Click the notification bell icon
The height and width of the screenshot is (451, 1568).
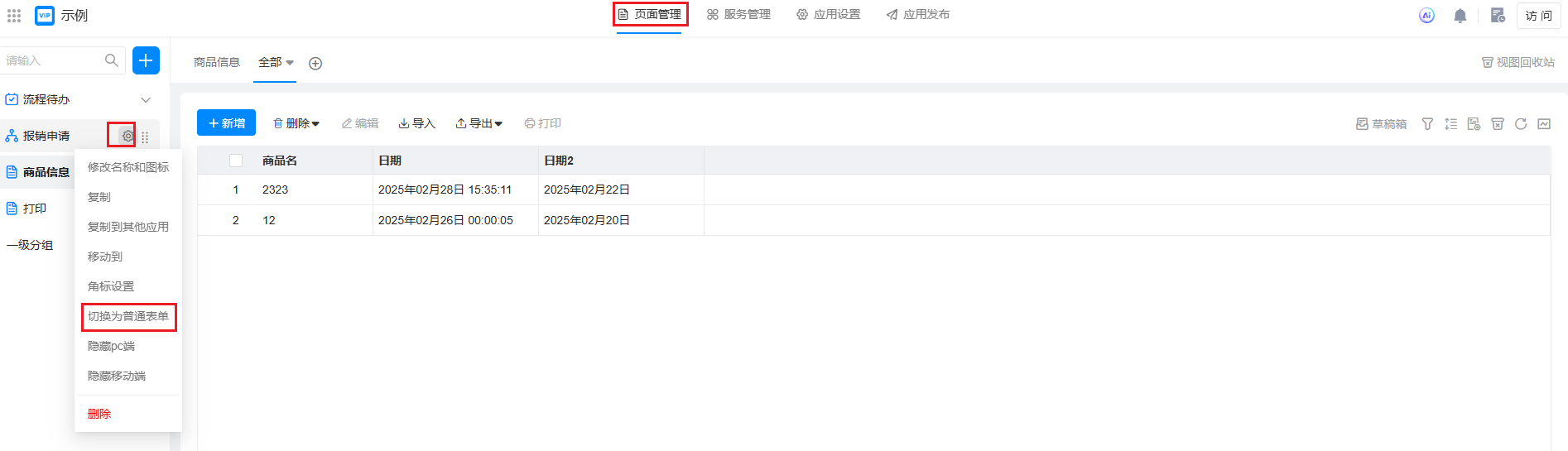point(1460,16)
